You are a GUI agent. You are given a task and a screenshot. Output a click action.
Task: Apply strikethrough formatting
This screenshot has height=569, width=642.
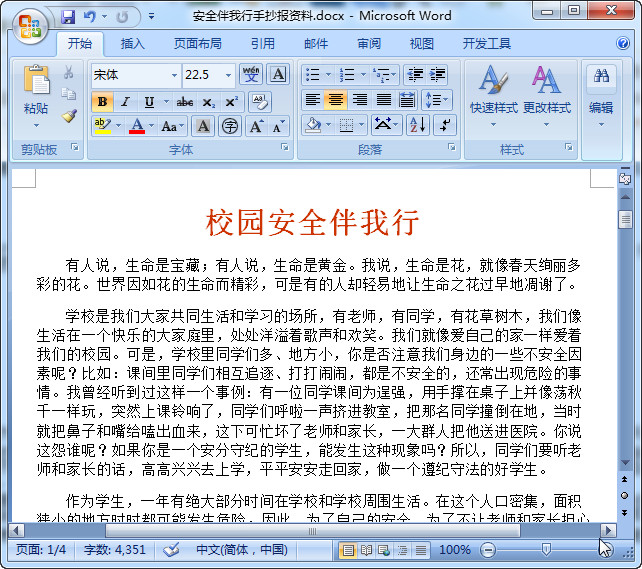185,102
